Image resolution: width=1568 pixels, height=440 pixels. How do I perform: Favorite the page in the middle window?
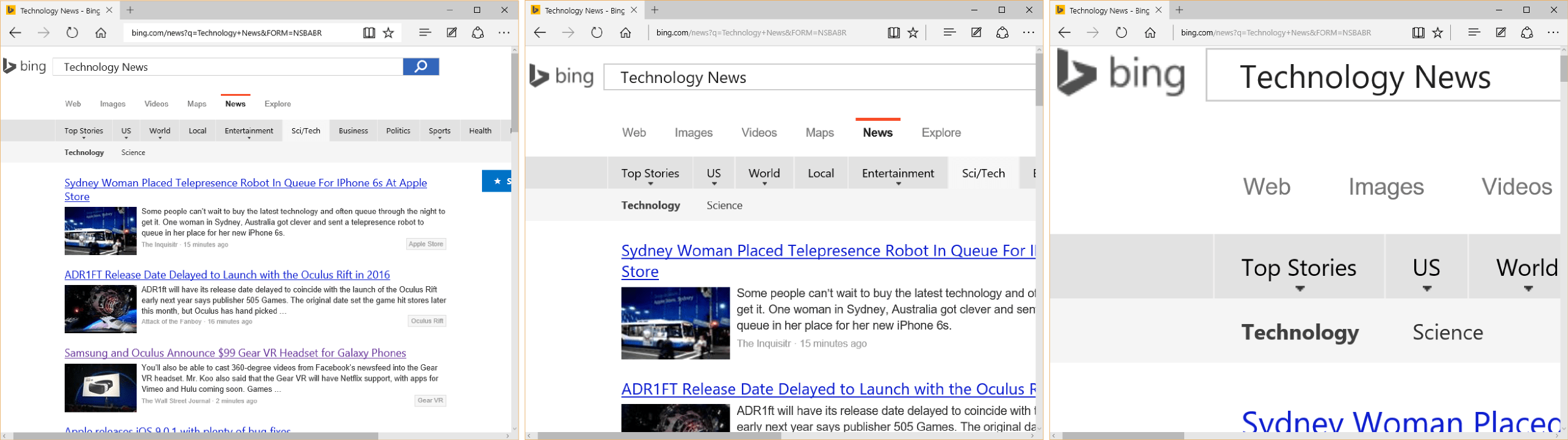pos(913,33)
